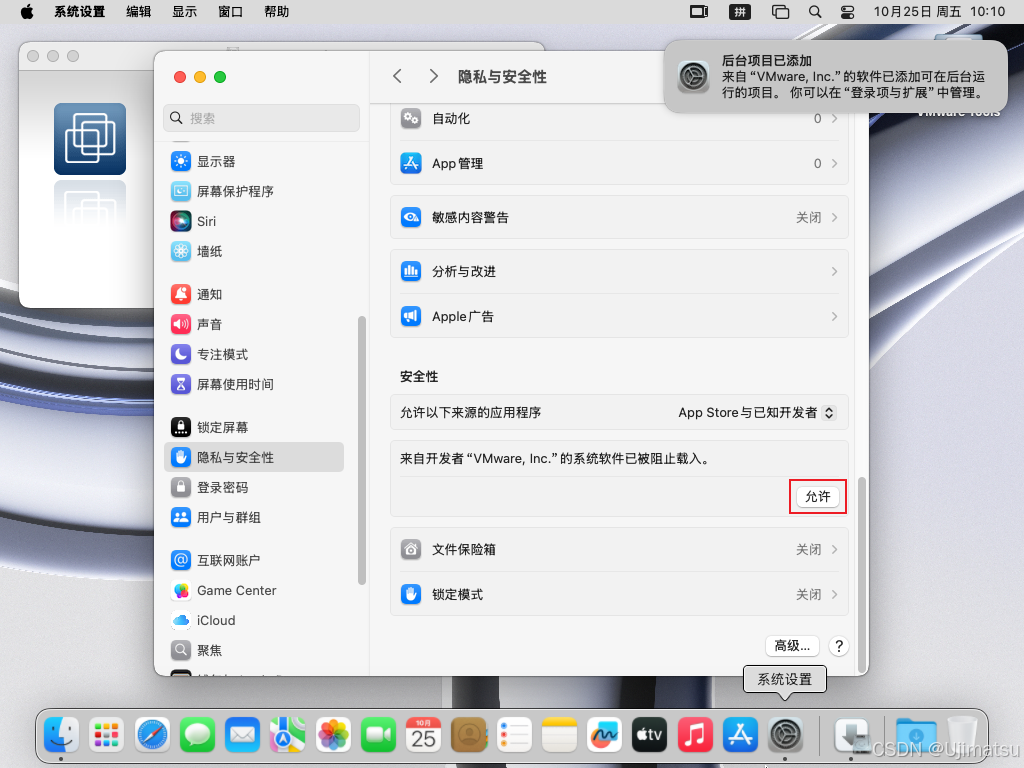Open Wallpaper (墙纸) sidebar icon

click(181, 251)
